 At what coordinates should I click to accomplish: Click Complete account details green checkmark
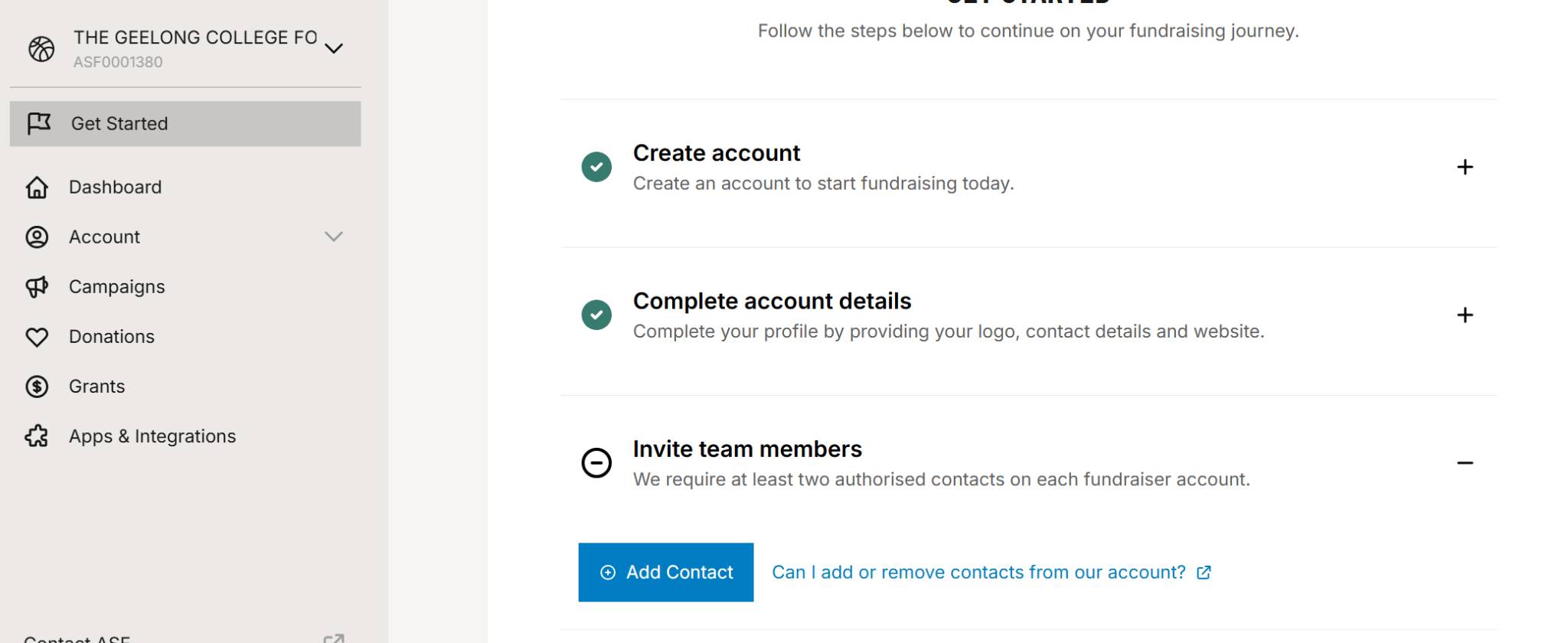(596, 315)
